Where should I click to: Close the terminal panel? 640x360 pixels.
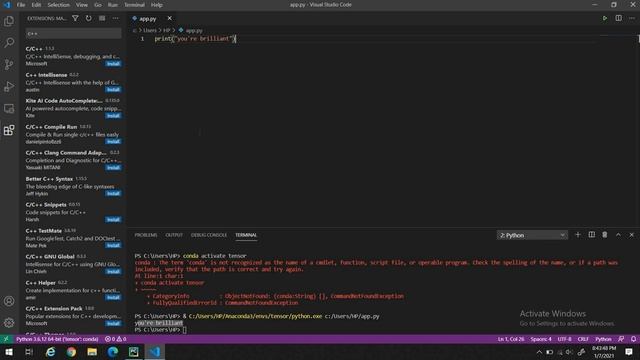631,235
